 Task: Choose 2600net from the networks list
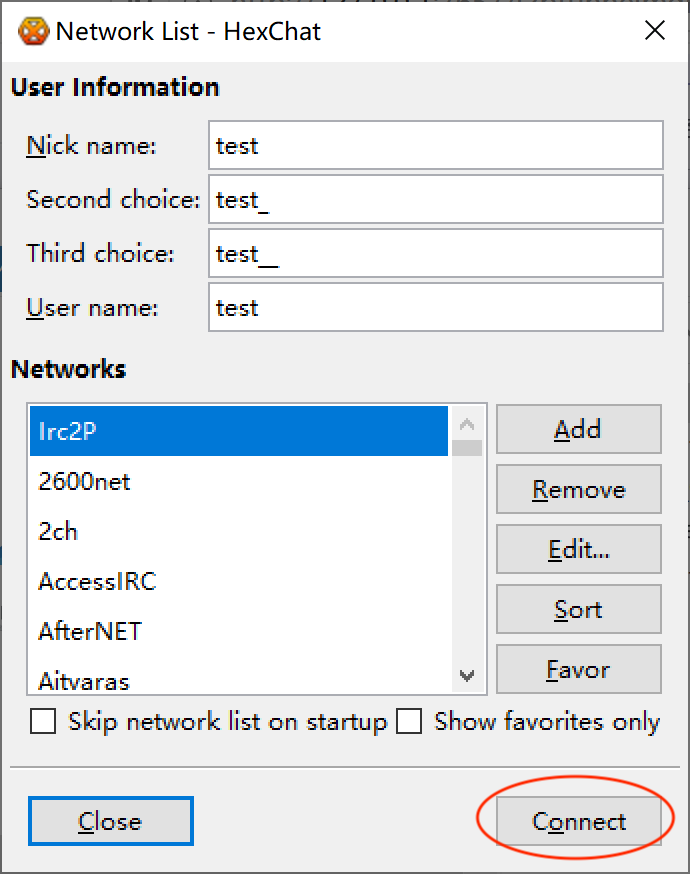(x=238, y=482)
